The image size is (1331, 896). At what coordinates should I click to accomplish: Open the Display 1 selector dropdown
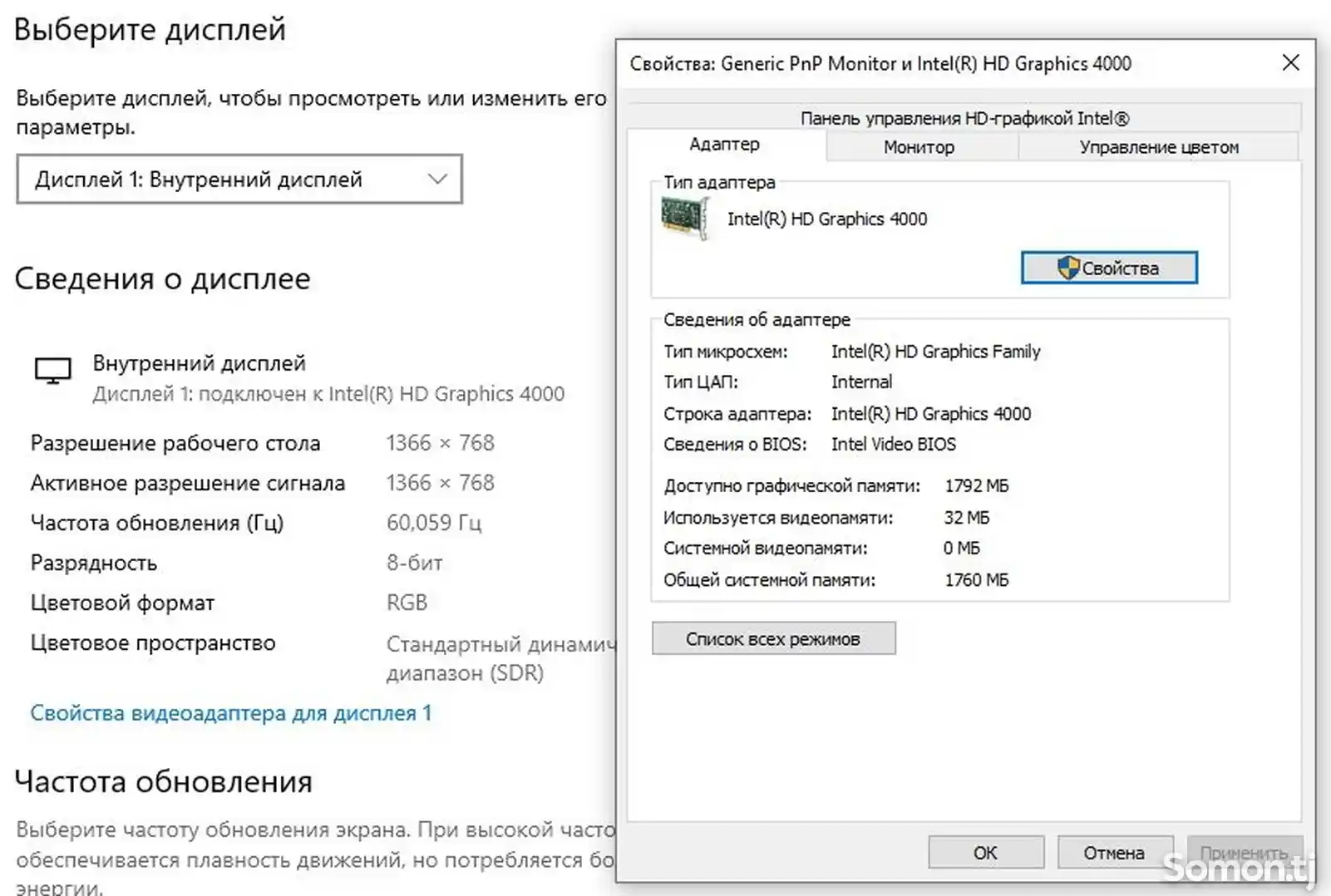239,180
